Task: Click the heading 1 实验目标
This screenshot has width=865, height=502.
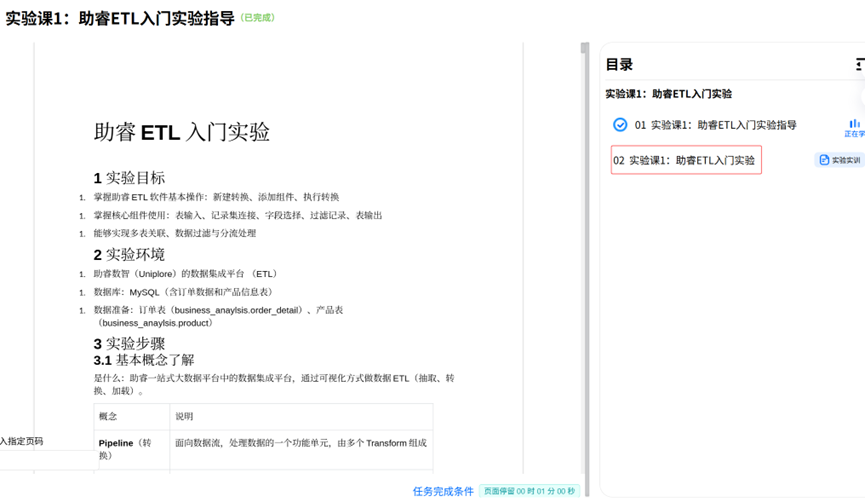Action: [x=129, y=178]
